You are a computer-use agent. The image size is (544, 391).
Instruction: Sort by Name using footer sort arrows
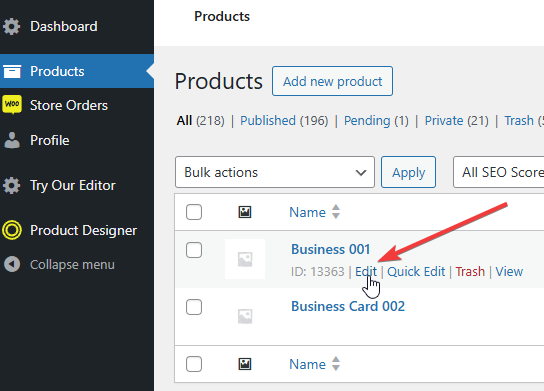pyautogui.click(x=335, y=364)
